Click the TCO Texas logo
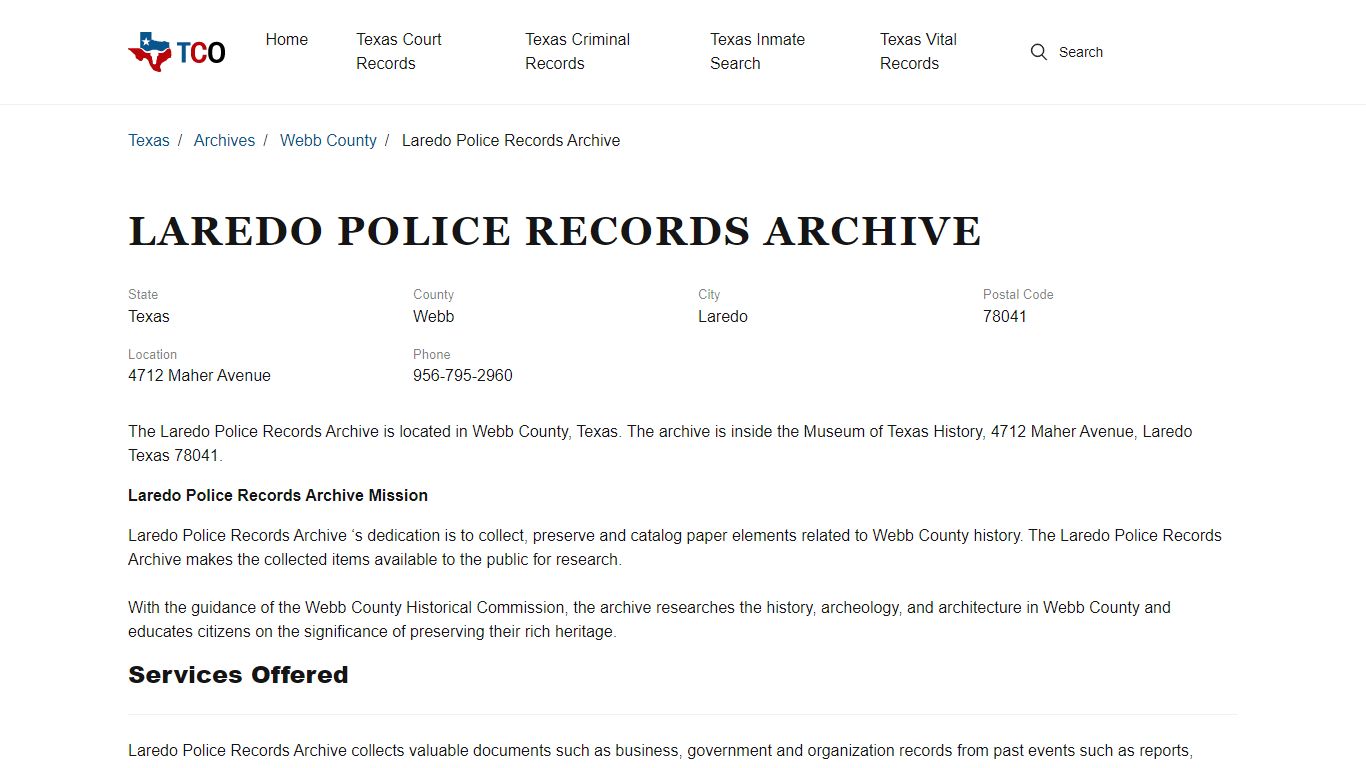 [x=177, y=52]
